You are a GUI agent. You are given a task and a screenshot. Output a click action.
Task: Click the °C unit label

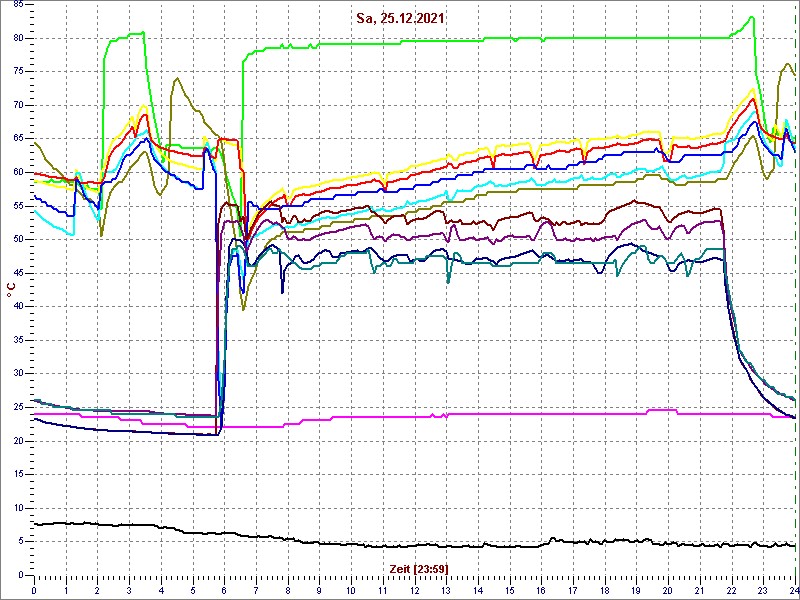pyautogui.click(x=11, y=292)
